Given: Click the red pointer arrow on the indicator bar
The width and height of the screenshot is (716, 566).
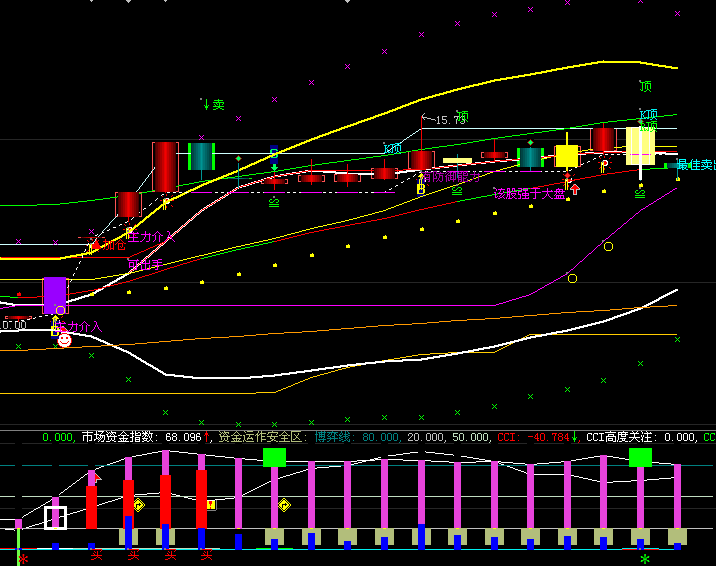Looking at the screenshot, I should [97, 478].
